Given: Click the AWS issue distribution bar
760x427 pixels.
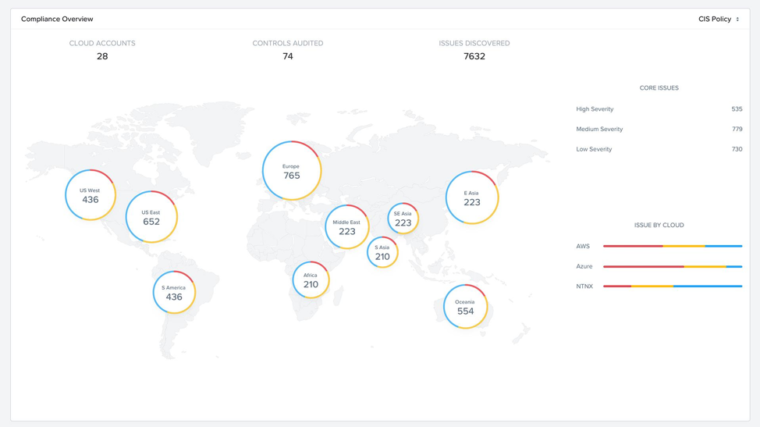Looking at the screenshot, I should pyautogui.click(x=672, y=246).
